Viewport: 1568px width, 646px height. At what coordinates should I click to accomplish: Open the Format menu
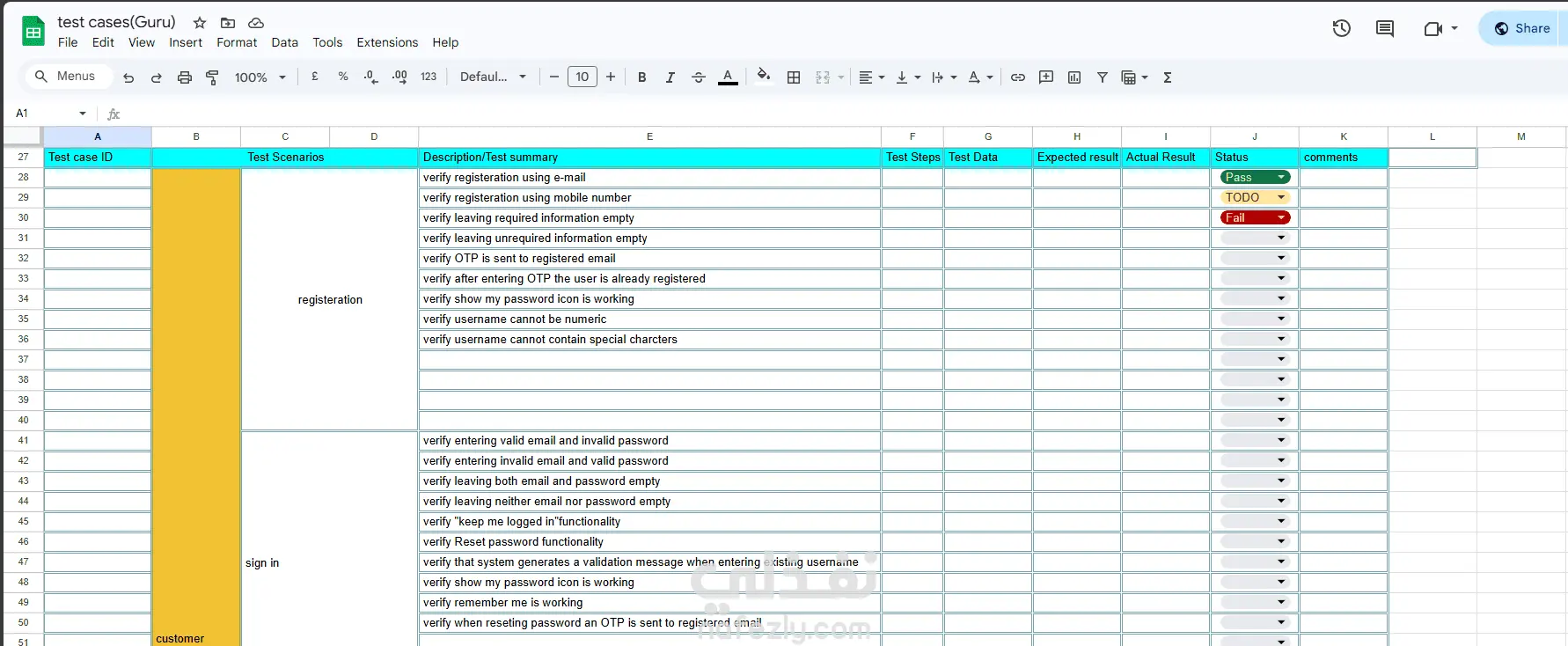point(237,42)
